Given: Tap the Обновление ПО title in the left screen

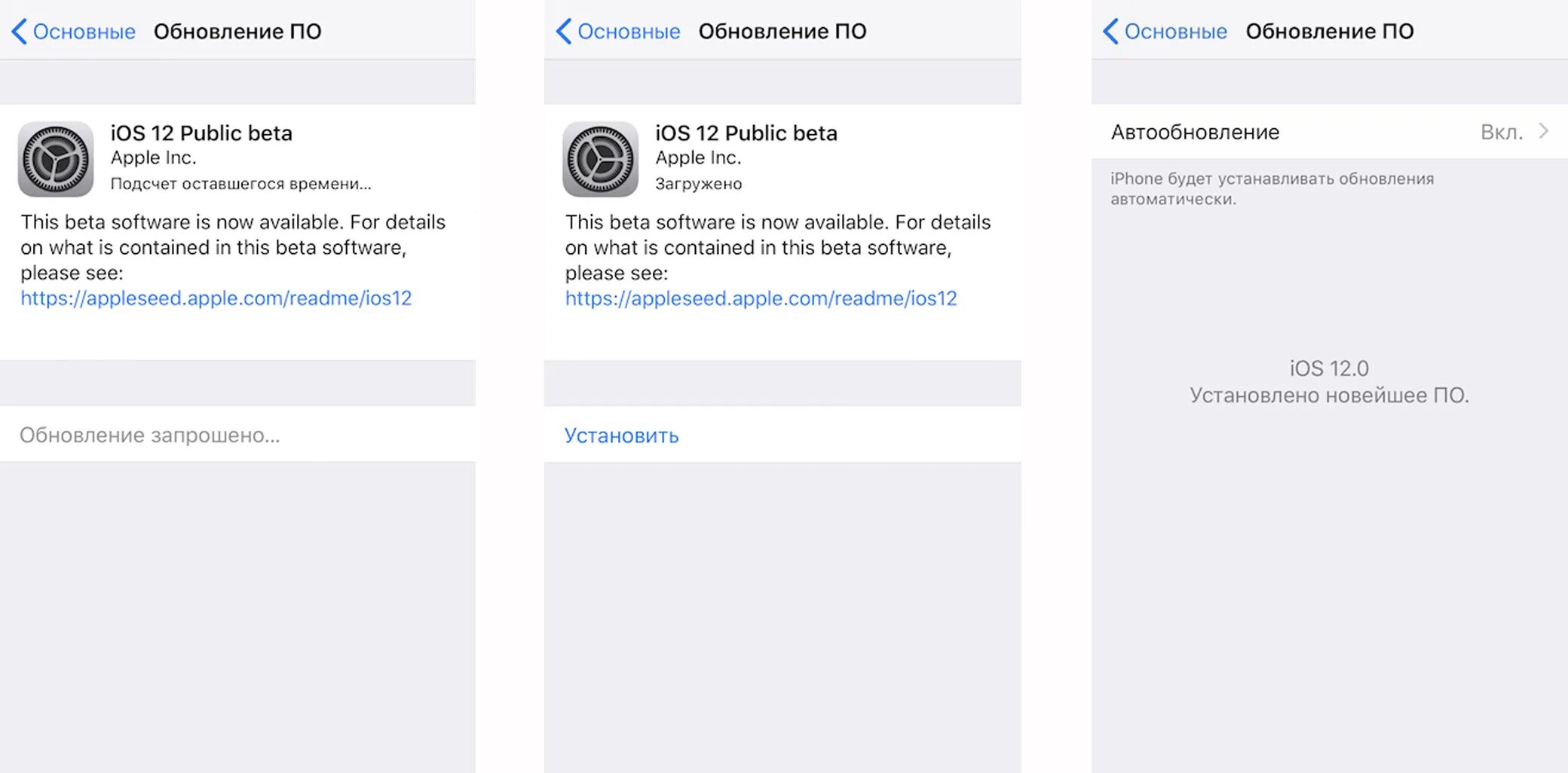Looking at the screenshot, I should [237, 32].
